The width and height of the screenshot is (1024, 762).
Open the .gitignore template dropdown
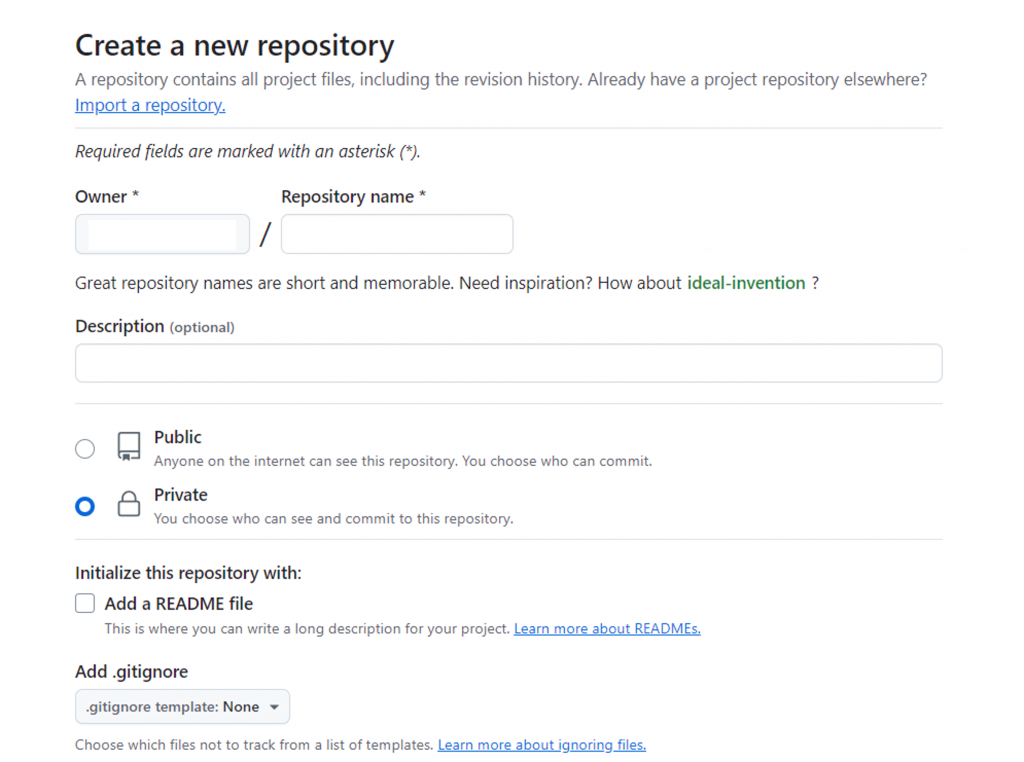(x=182, y=707)
